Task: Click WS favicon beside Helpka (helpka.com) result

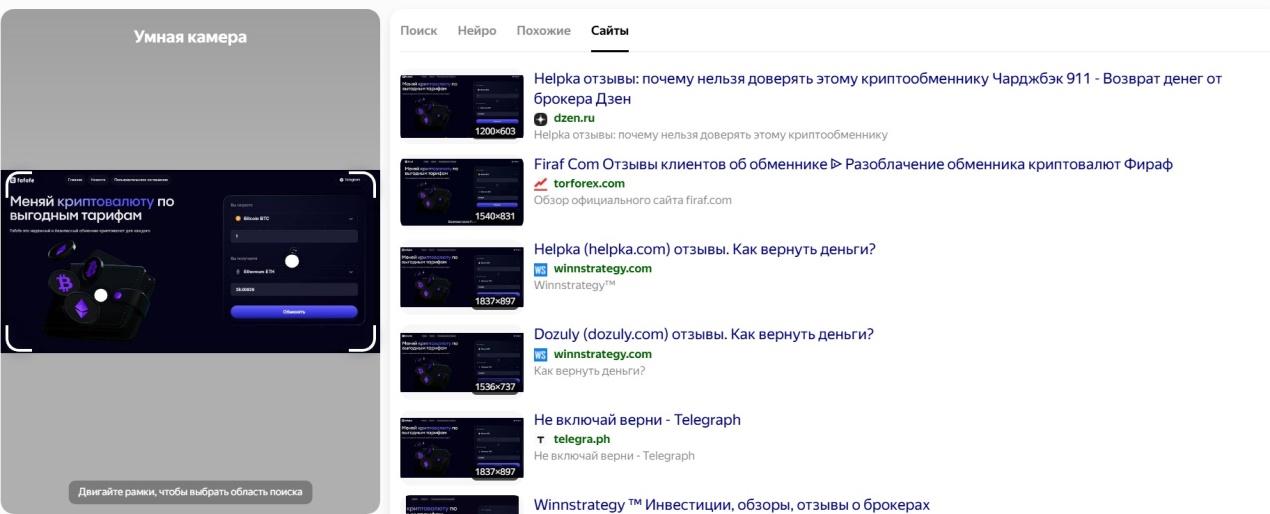Action: point(541,269)
